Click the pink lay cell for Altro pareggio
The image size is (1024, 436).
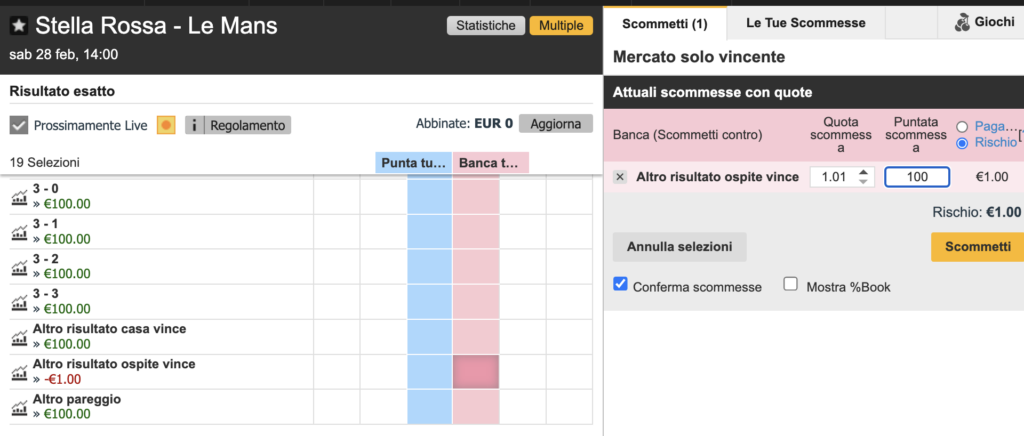pyautogui.click(x=476, y=407)
